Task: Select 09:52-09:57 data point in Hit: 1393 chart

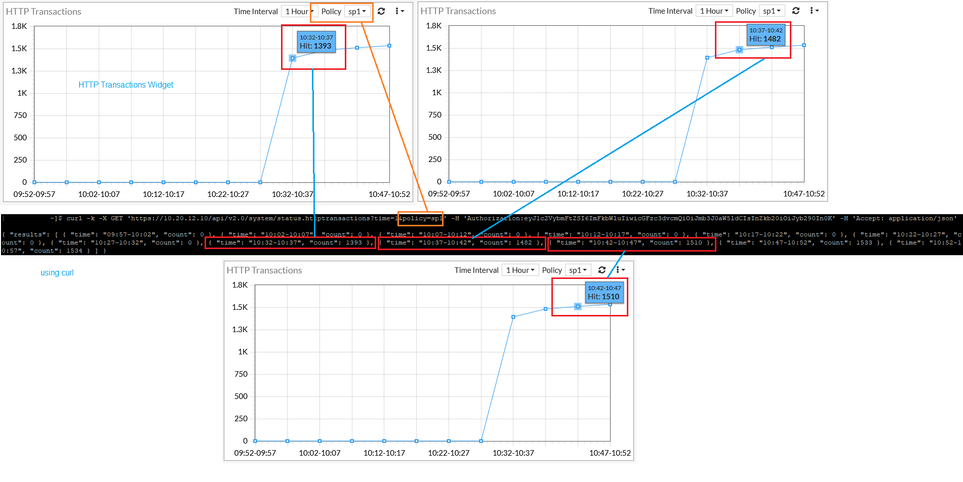Action: point(34,182)
